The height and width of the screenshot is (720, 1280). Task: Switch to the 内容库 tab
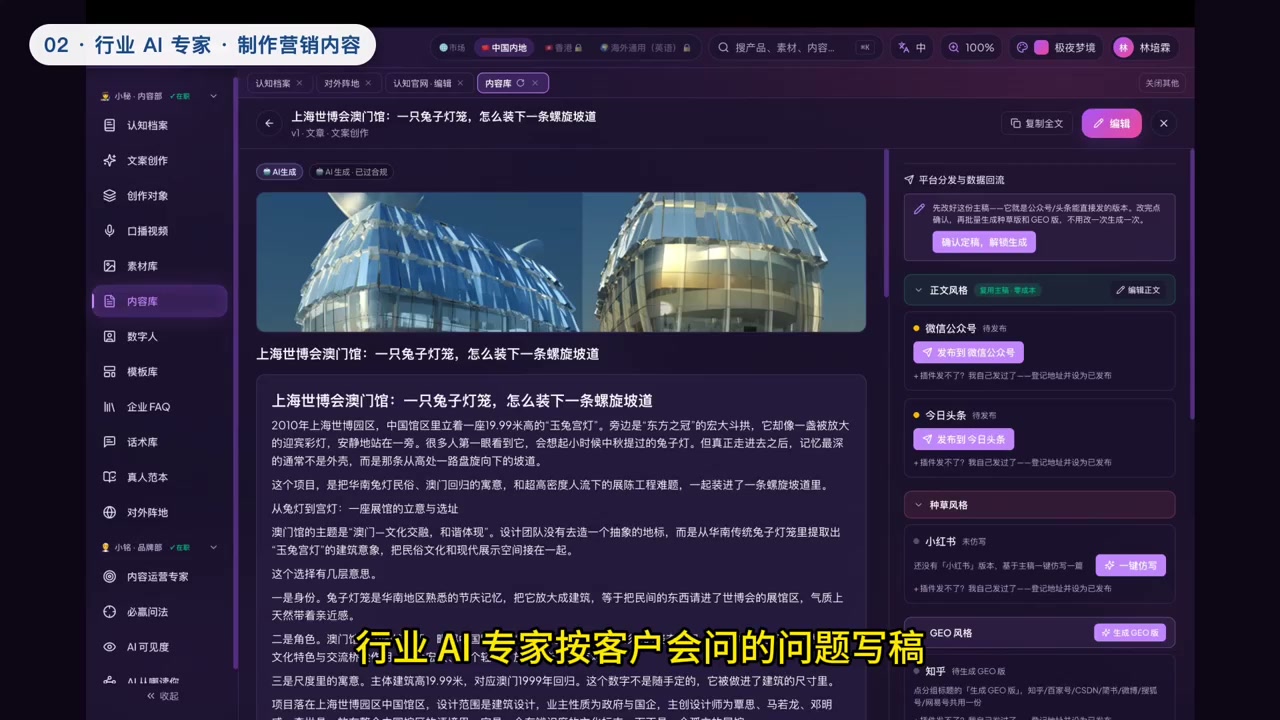[498, 83]
